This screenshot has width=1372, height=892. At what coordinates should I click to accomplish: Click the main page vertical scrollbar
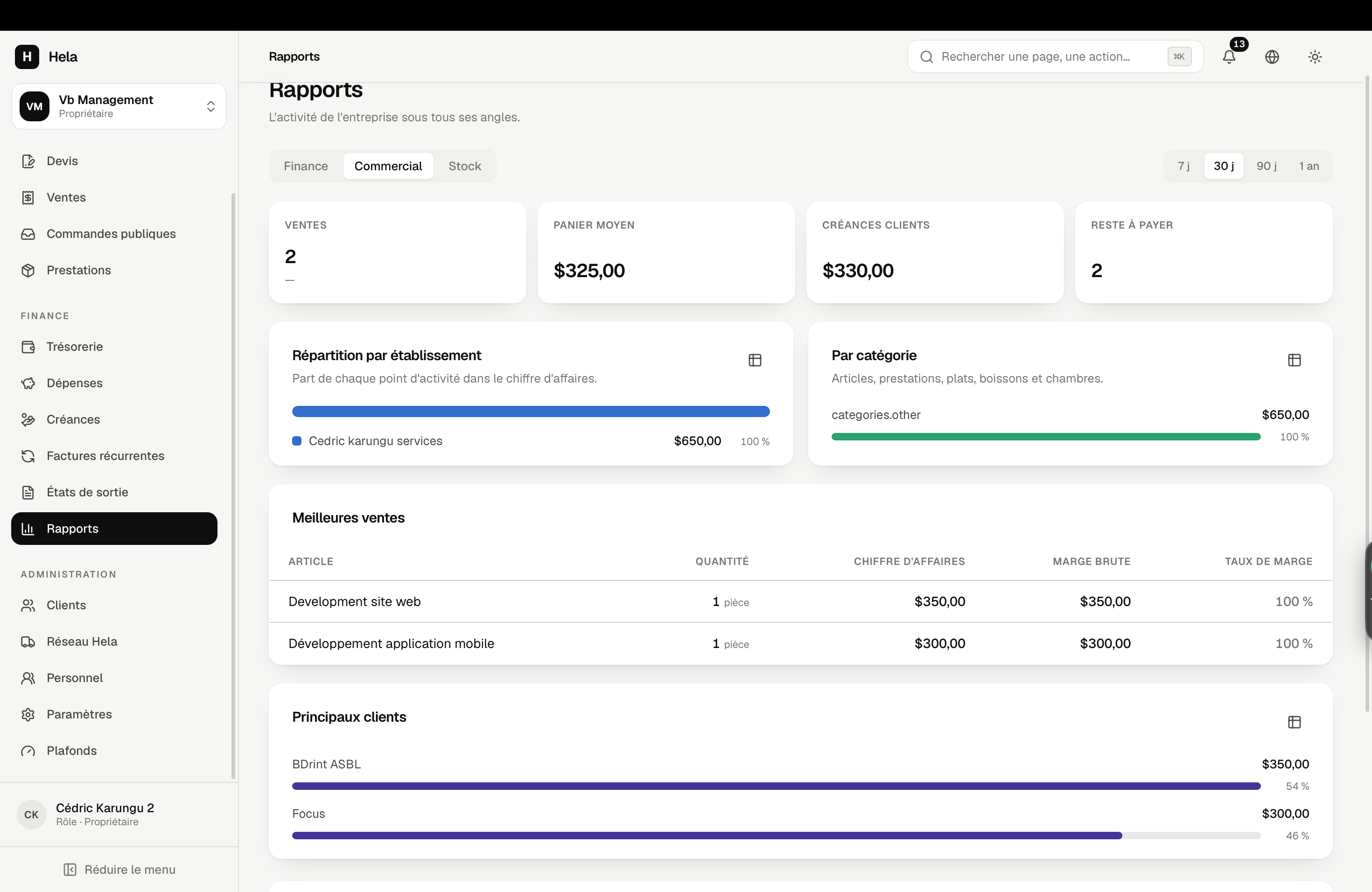pos(1367,394)
